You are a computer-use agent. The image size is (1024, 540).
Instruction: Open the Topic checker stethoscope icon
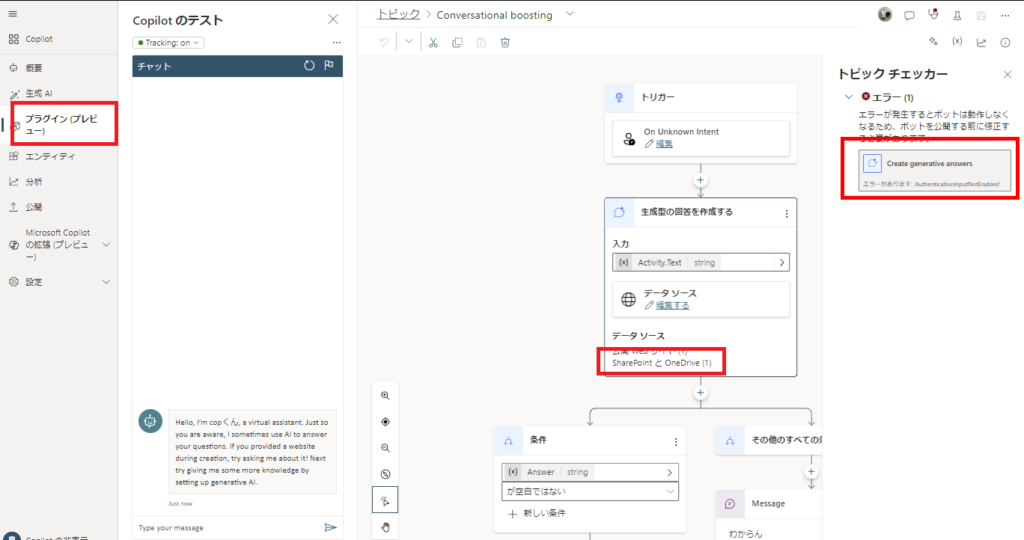(933, 15)
